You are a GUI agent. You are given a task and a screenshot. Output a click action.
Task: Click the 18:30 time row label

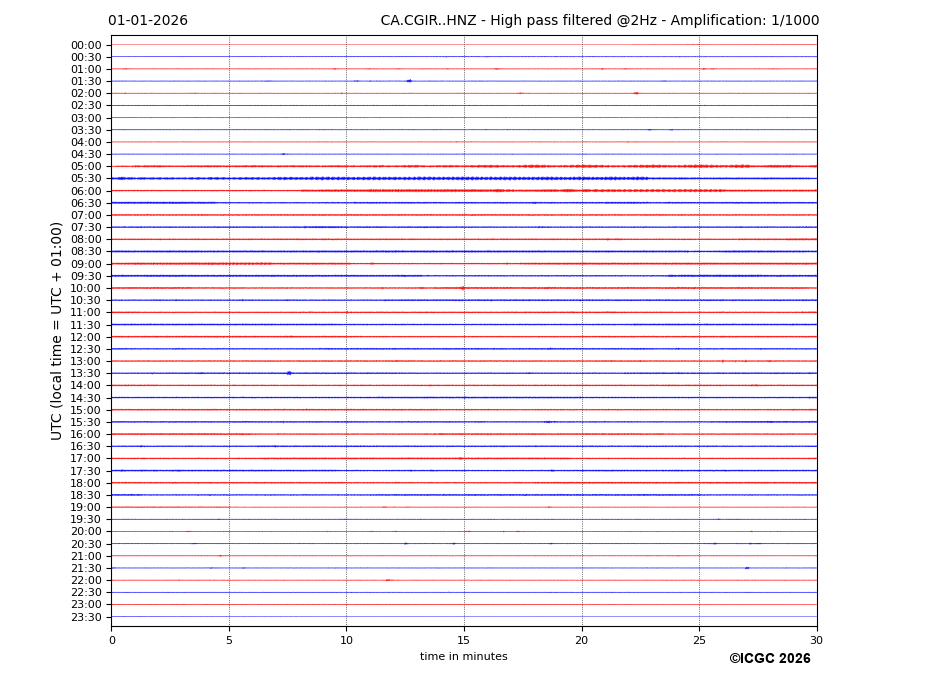(x=86, y=495)
